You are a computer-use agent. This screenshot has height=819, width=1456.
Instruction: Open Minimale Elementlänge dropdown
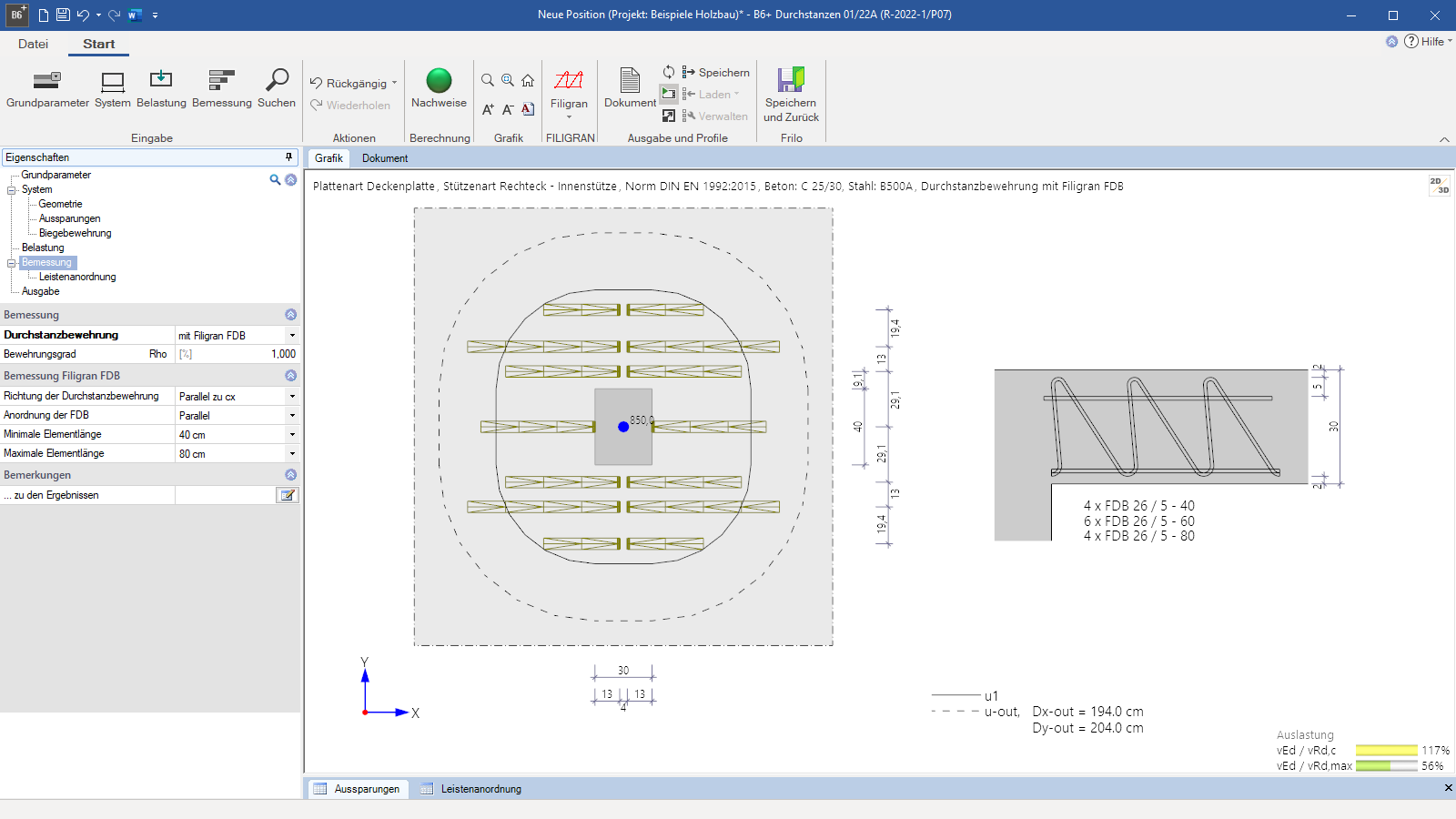point(292,435)
